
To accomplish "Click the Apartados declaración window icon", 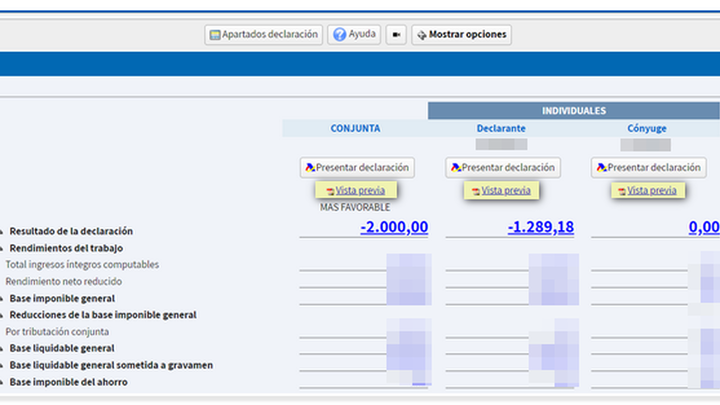I will [x=214, y=35].
